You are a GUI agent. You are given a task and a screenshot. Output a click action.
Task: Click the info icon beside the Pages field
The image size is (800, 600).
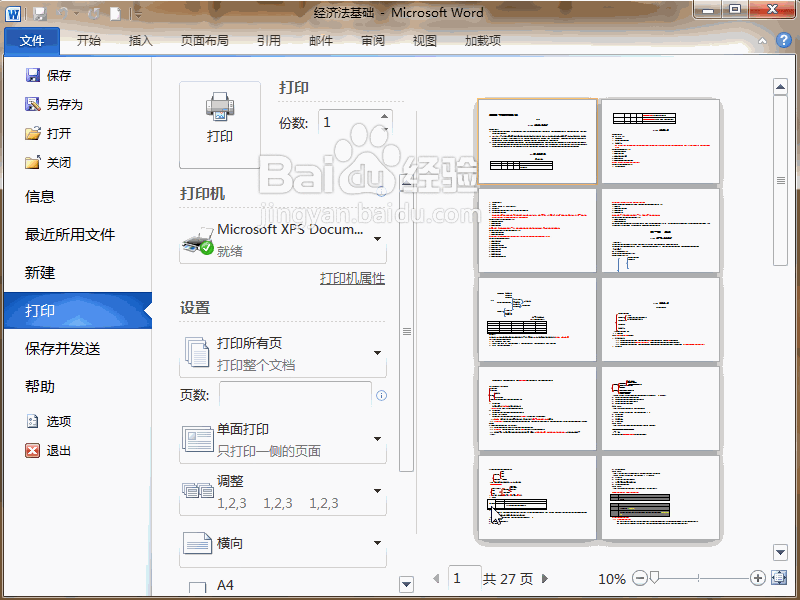click(x=381, y=395)
